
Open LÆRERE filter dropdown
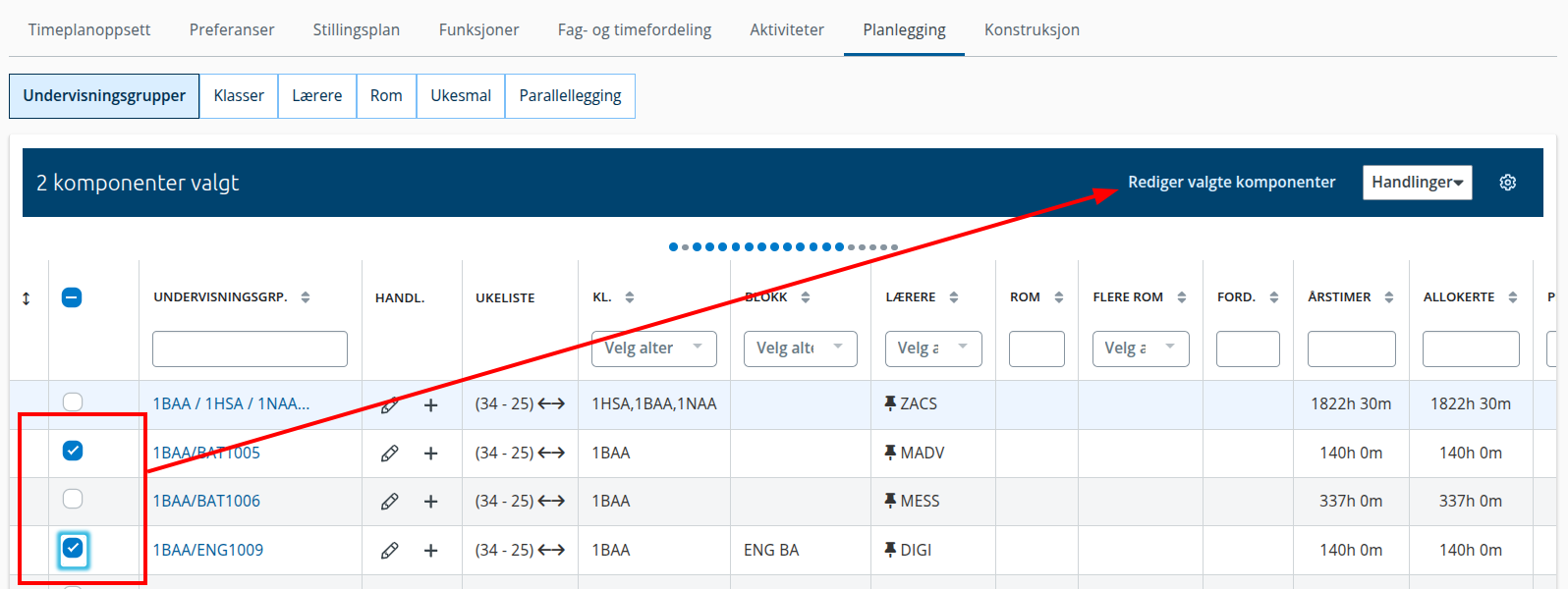click(x=933, y=348)
